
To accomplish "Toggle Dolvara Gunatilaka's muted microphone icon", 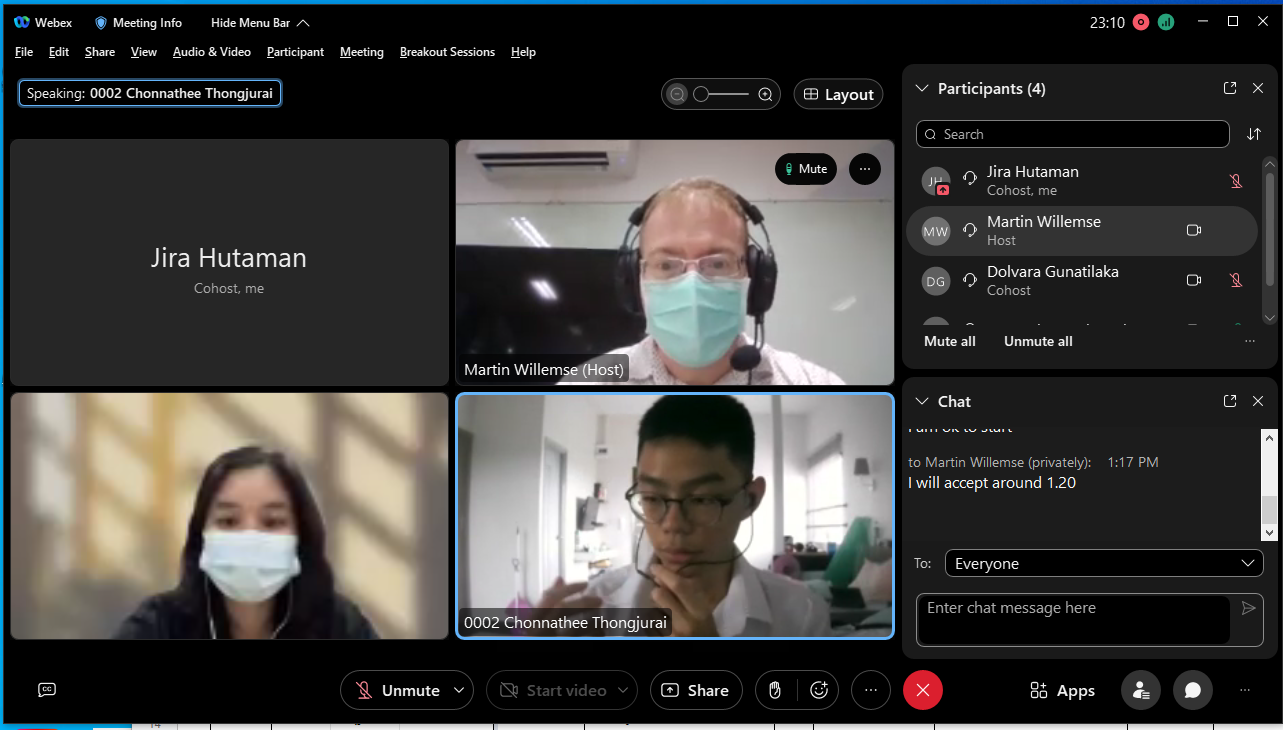I will pos(1236,280).
